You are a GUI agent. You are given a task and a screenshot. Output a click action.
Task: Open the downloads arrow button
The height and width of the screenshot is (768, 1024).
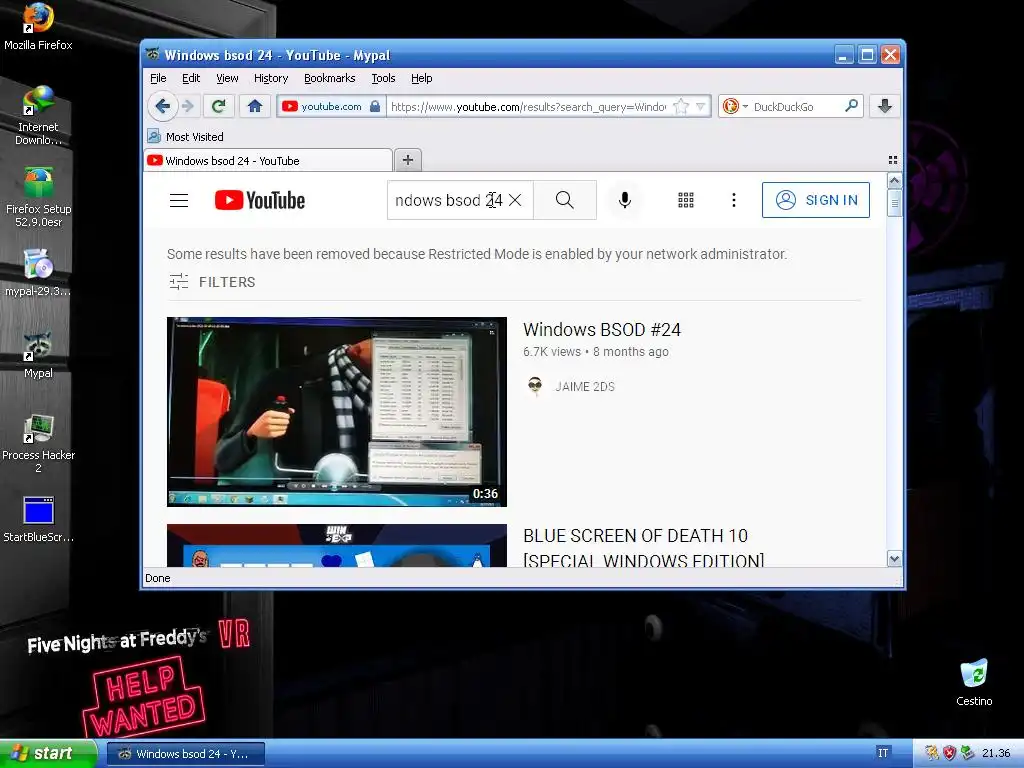(x=885, y=106)
